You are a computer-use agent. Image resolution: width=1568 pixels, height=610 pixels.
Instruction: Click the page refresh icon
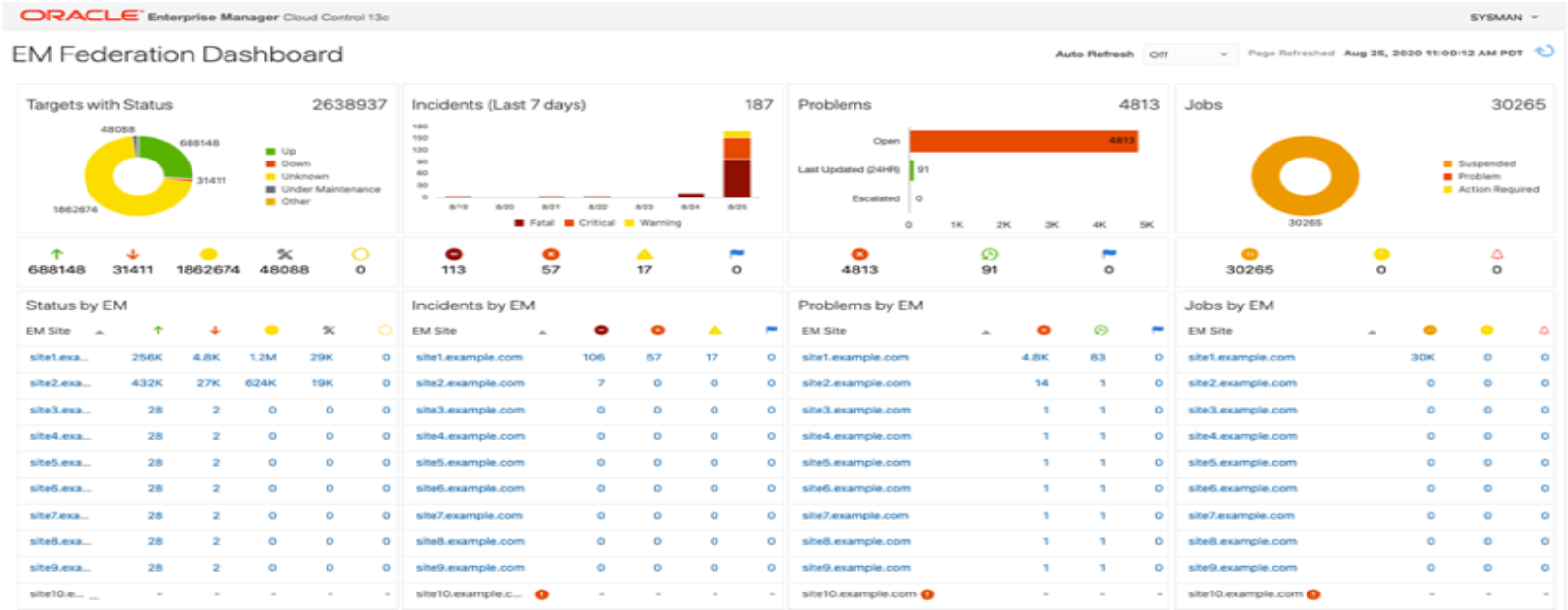click(x=1544, y=52)
